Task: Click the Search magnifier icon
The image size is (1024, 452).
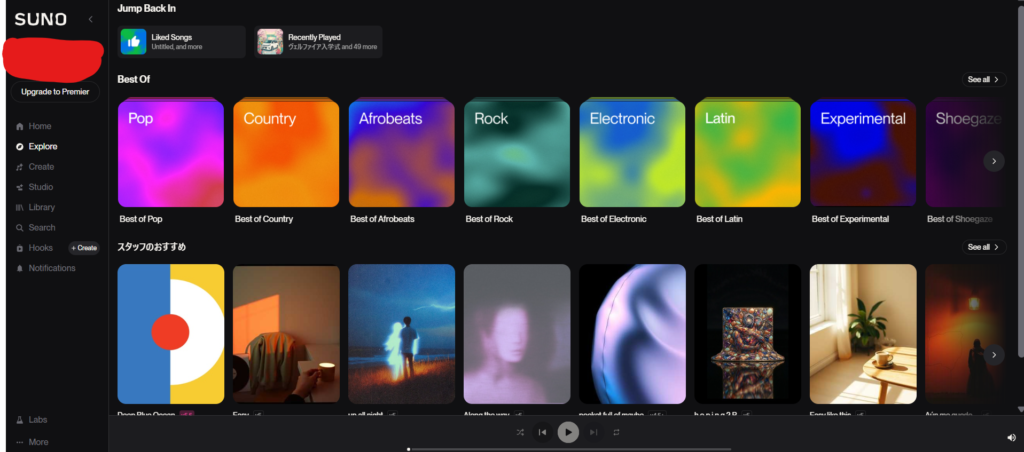Action: pyautogui.click(x=20, y=228)
